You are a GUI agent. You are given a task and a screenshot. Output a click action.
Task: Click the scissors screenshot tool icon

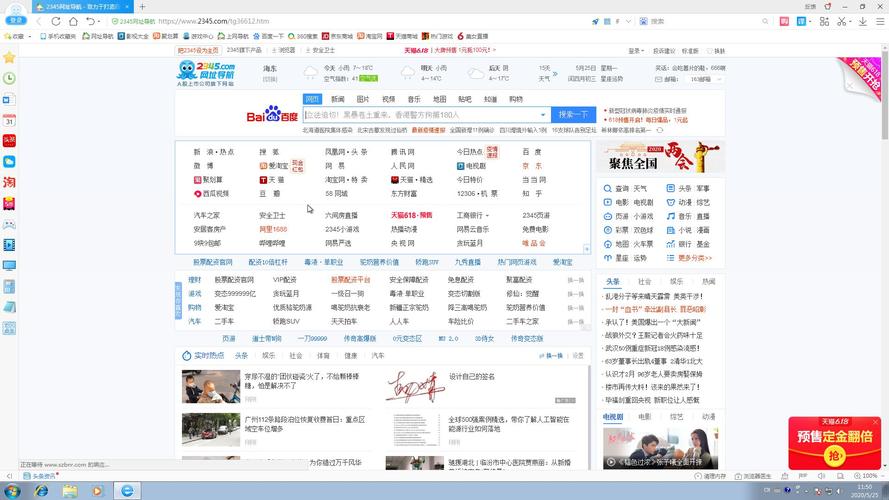click(841, 21)
